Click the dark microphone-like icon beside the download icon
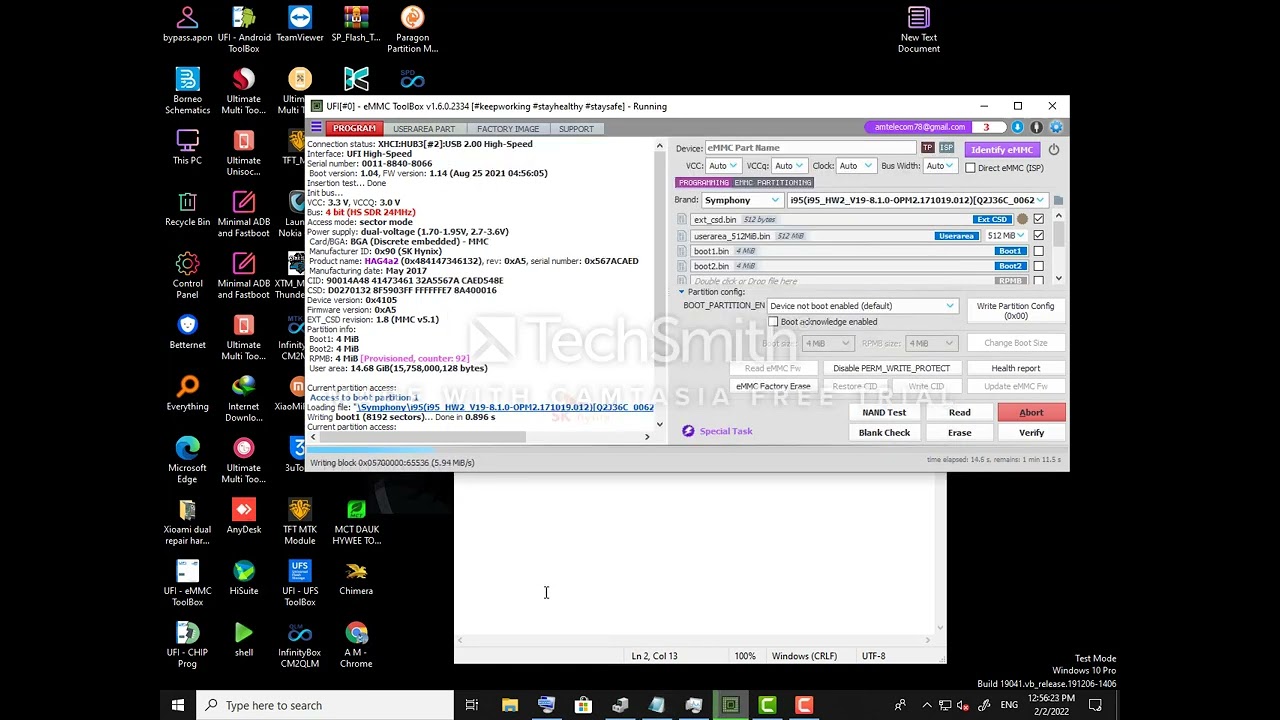 [1036, 127]
